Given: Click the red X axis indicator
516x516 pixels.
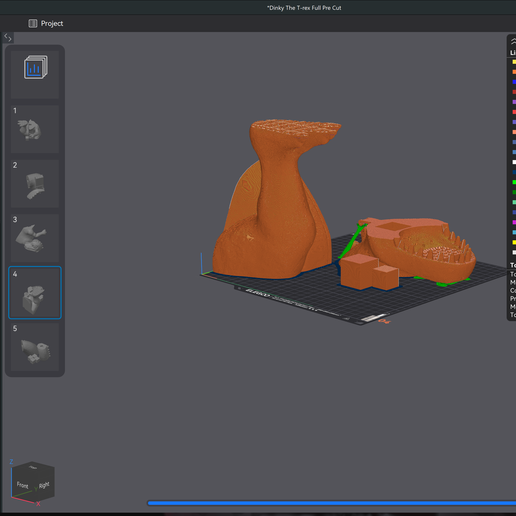Looking at the screenshot, I should point(38,504).
